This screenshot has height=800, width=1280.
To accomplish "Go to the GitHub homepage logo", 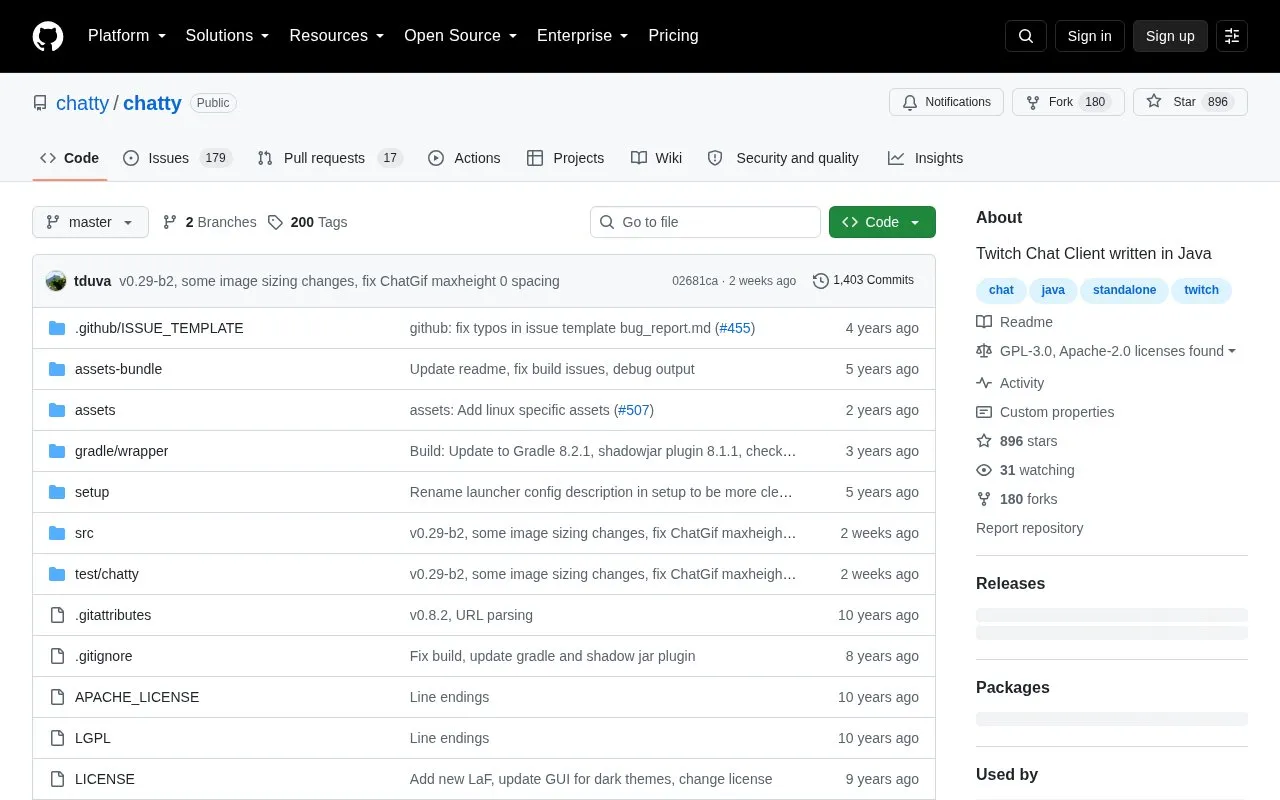I will (x=48, y=36).
